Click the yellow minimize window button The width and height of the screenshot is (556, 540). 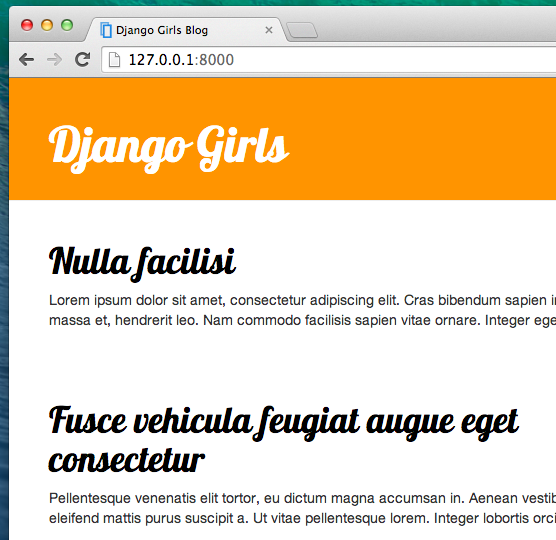coord(47,26)
